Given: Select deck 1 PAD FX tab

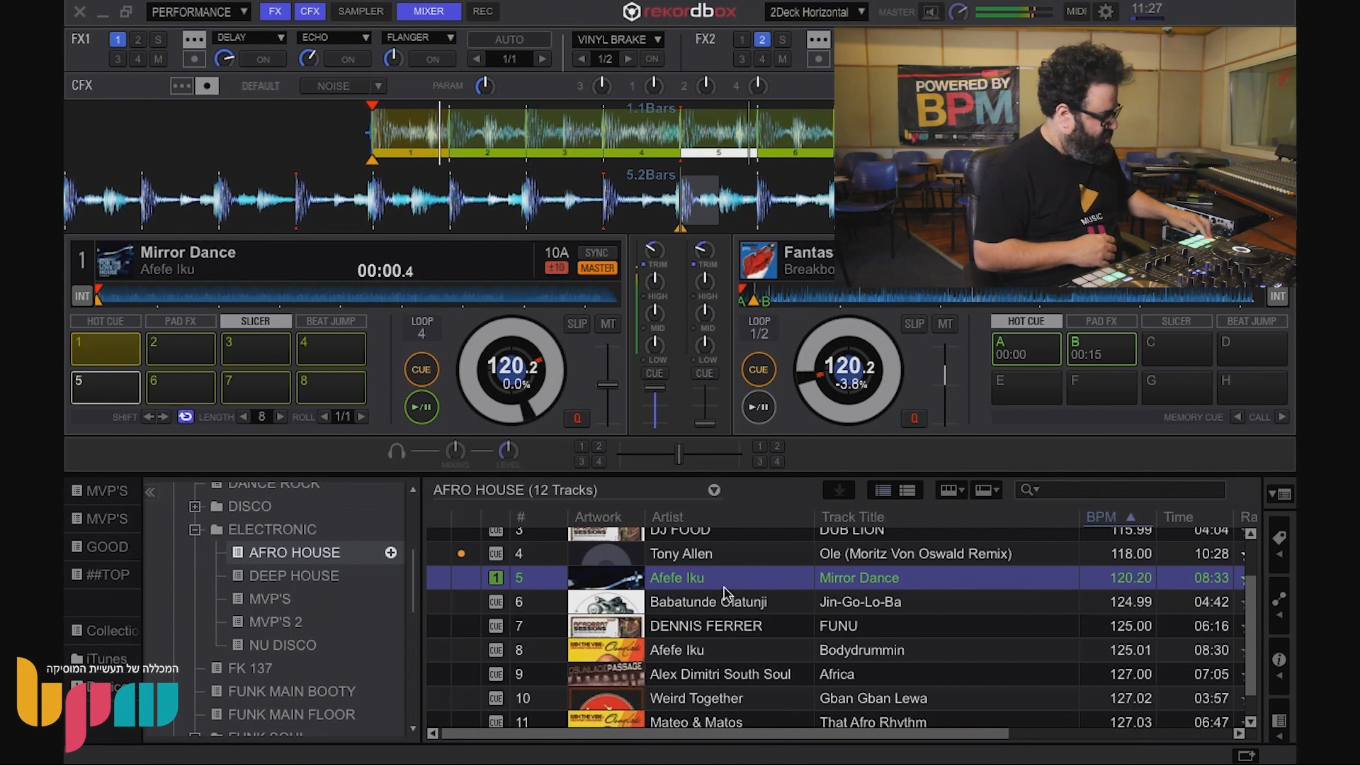Looking at the screenshot, I should pyautogui.click(x=180, y=321).
